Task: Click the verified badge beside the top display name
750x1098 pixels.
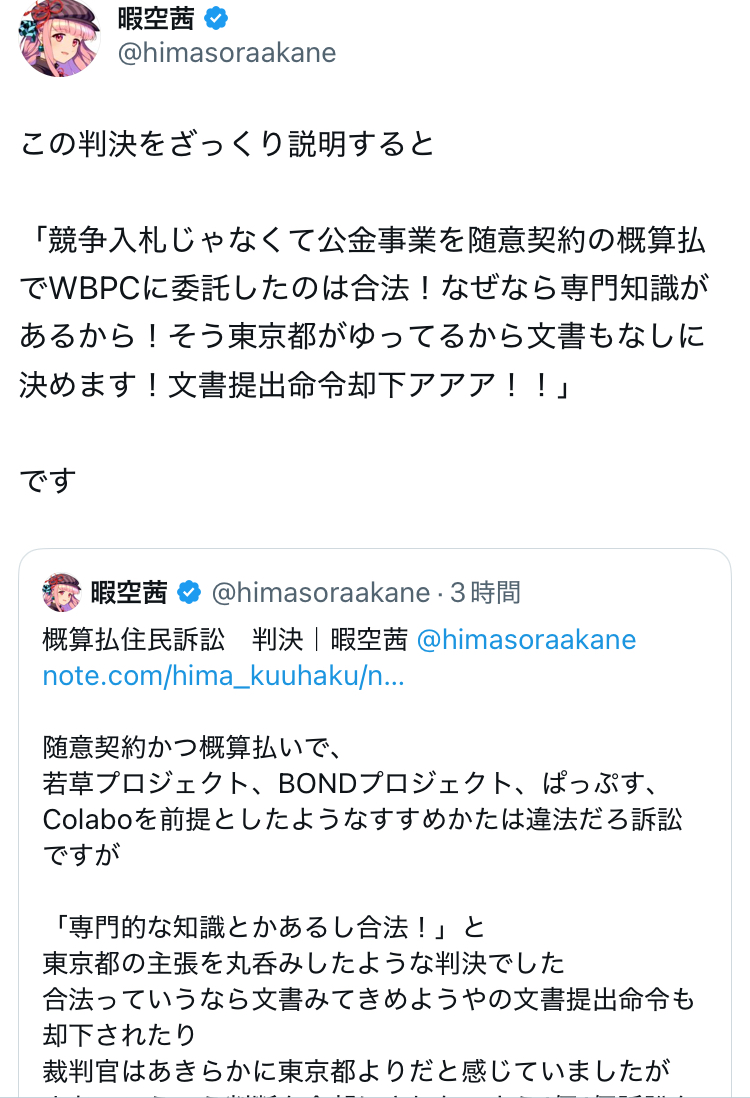Action: tap(217, 18)
